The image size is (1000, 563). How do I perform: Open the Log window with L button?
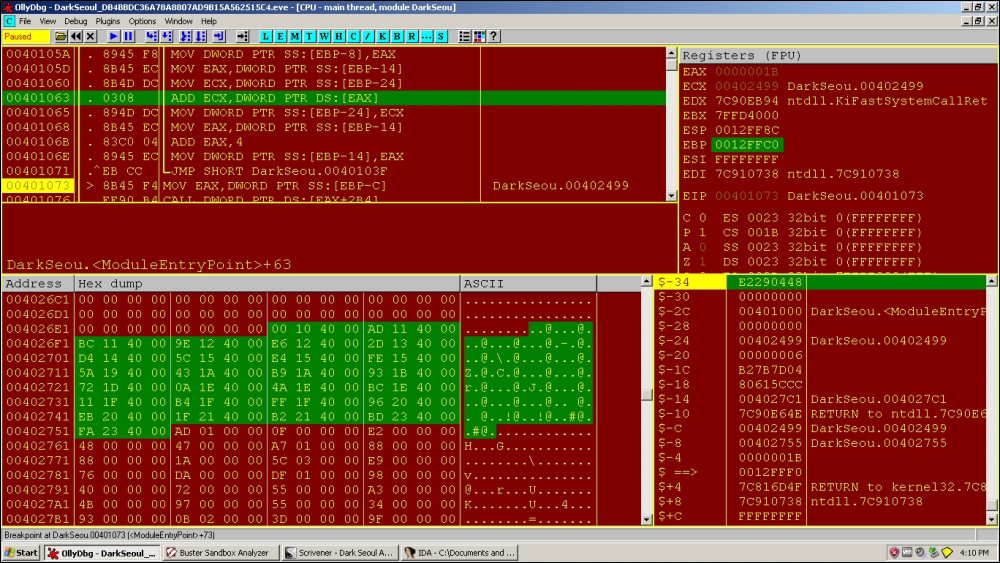pos(265,36)
